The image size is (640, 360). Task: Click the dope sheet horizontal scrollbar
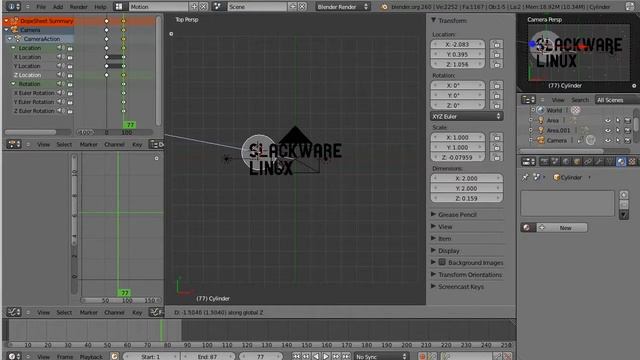coord(31,132)
